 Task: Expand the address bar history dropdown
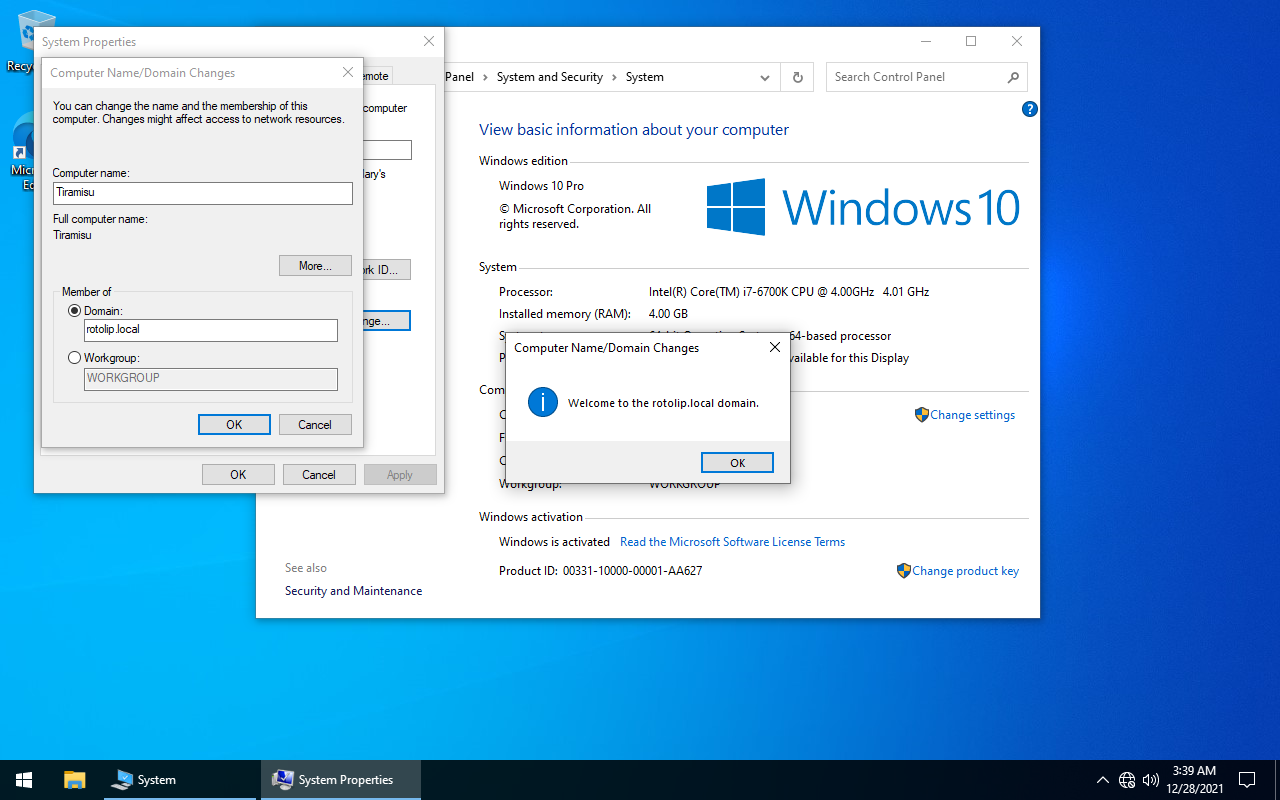tap(765, 77)
